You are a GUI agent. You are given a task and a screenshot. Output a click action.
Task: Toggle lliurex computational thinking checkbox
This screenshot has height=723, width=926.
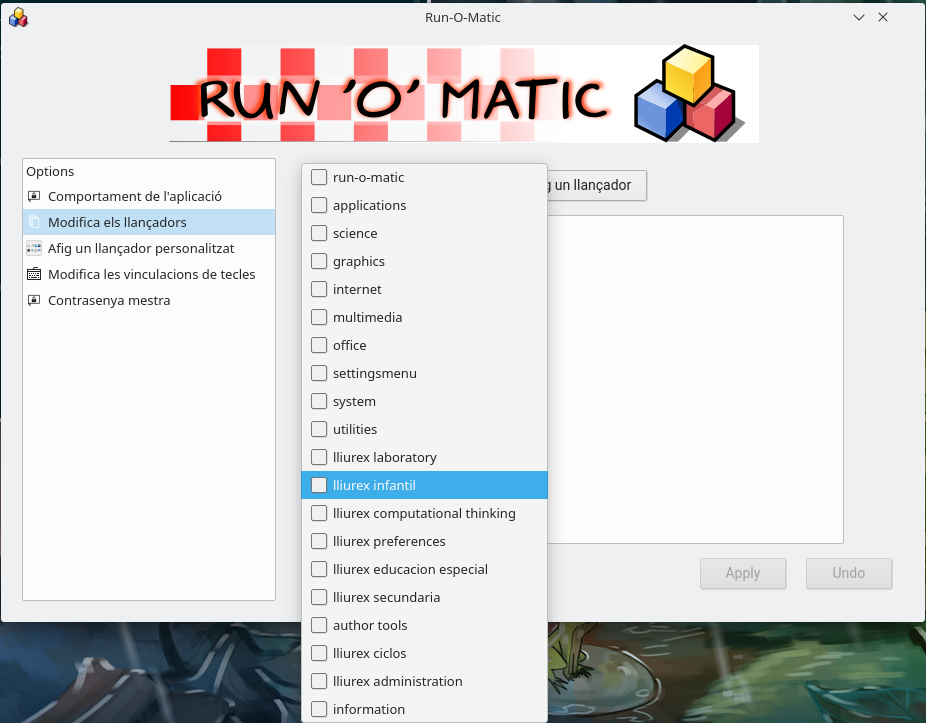pos(319,513)
